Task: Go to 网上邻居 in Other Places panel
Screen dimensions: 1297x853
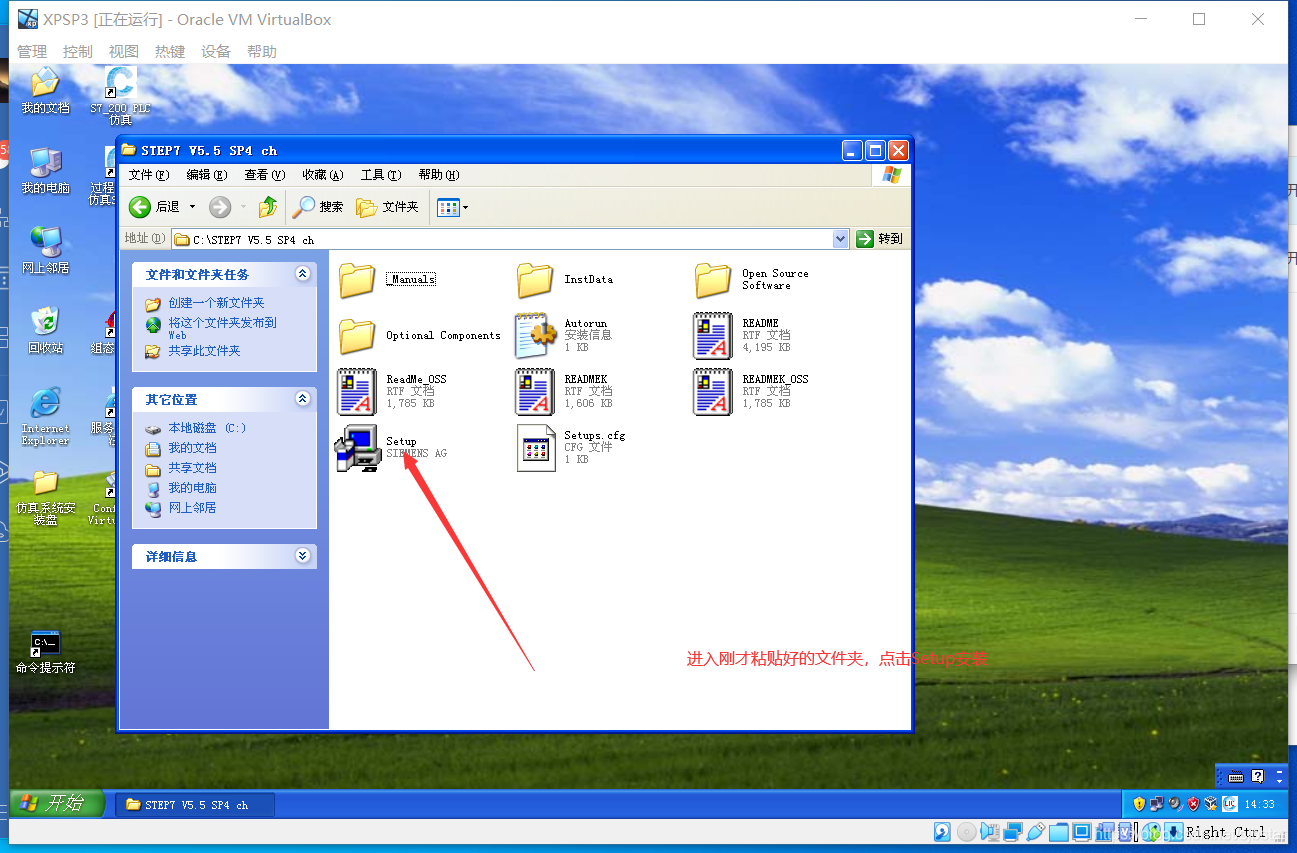Action: pyautogui.click(x=192, y=508)
